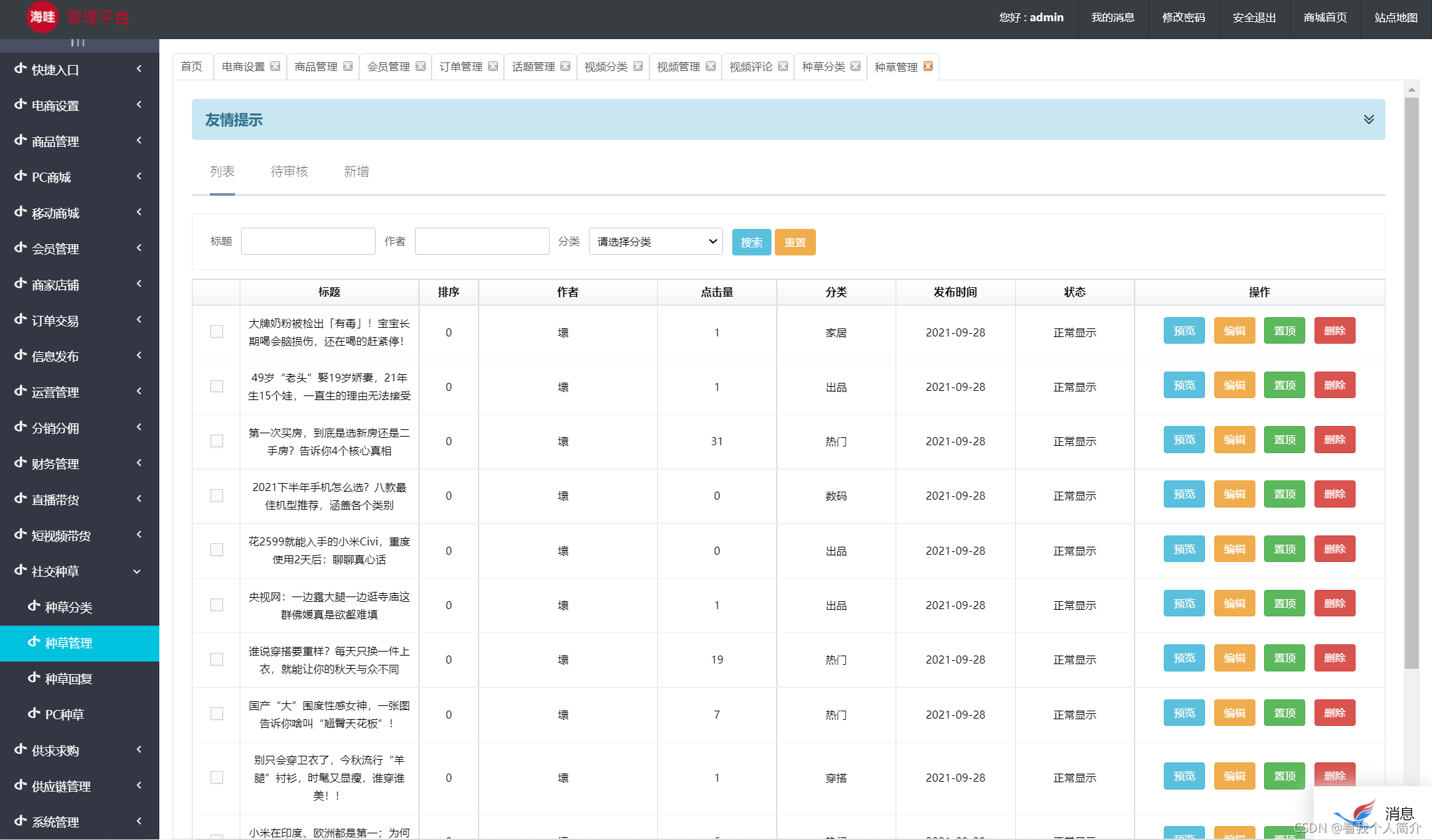This screenshot has width=1432, height=840.
Task: Close the 视频评论 tab
Action: [x=783, y=66]
